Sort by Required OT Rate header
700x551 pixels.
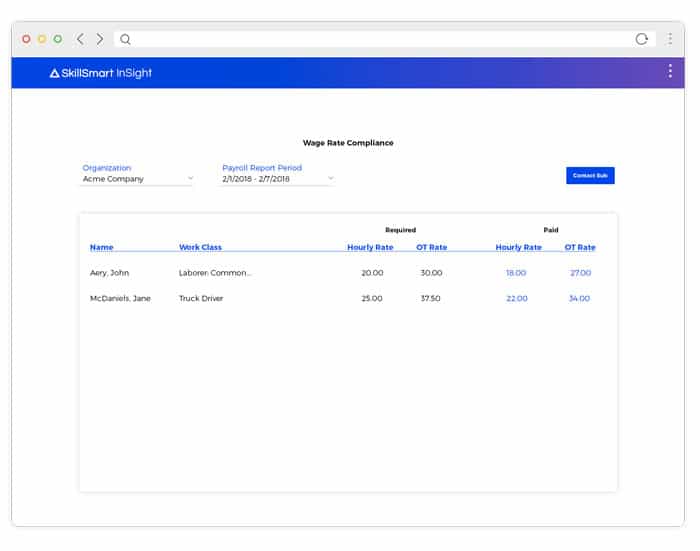[x=432, y=247]
